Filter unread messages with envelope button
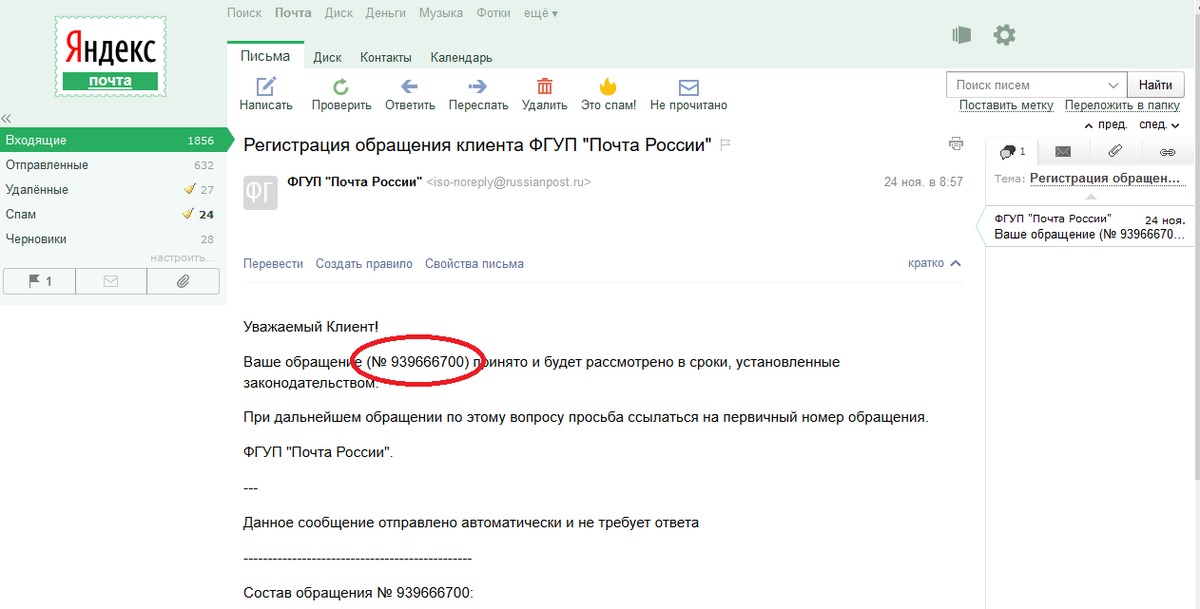Screen dimensions: 1200x609 click(110, 282)
